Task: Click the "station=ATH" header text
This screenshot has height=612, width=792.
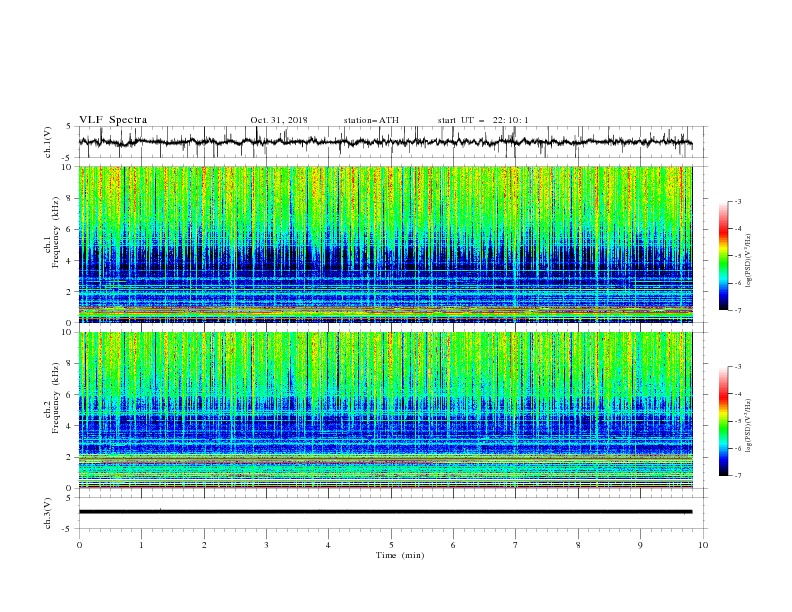Action: pyautogui.click(x=371, y=120)
